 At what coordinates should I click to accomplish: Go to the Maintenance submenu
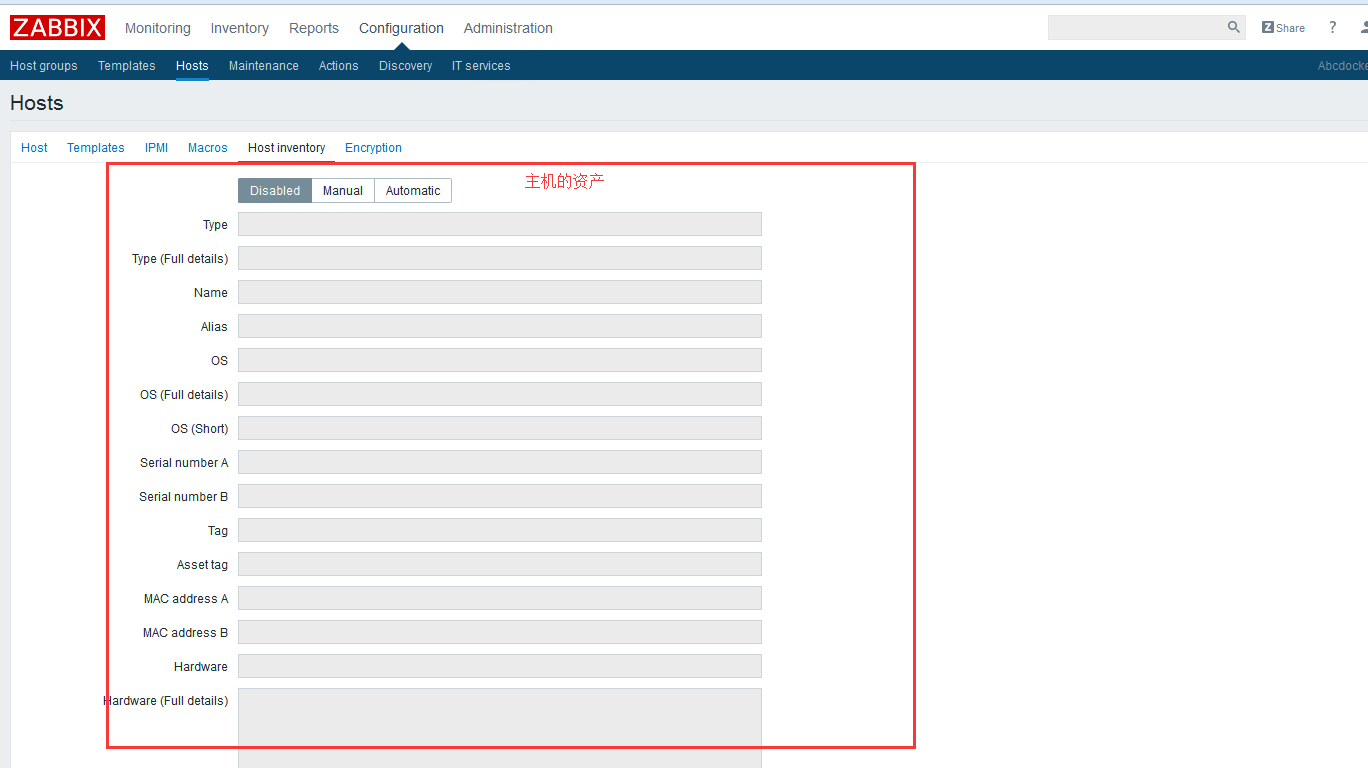[x=264, y=66]
